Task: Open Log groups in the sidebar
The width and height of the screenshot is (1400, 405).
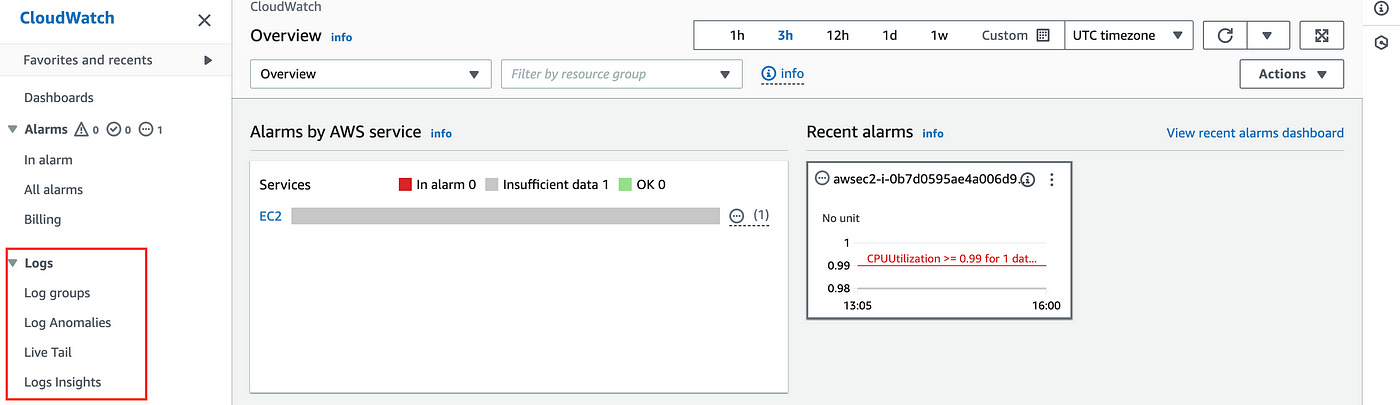Action: 57,293
